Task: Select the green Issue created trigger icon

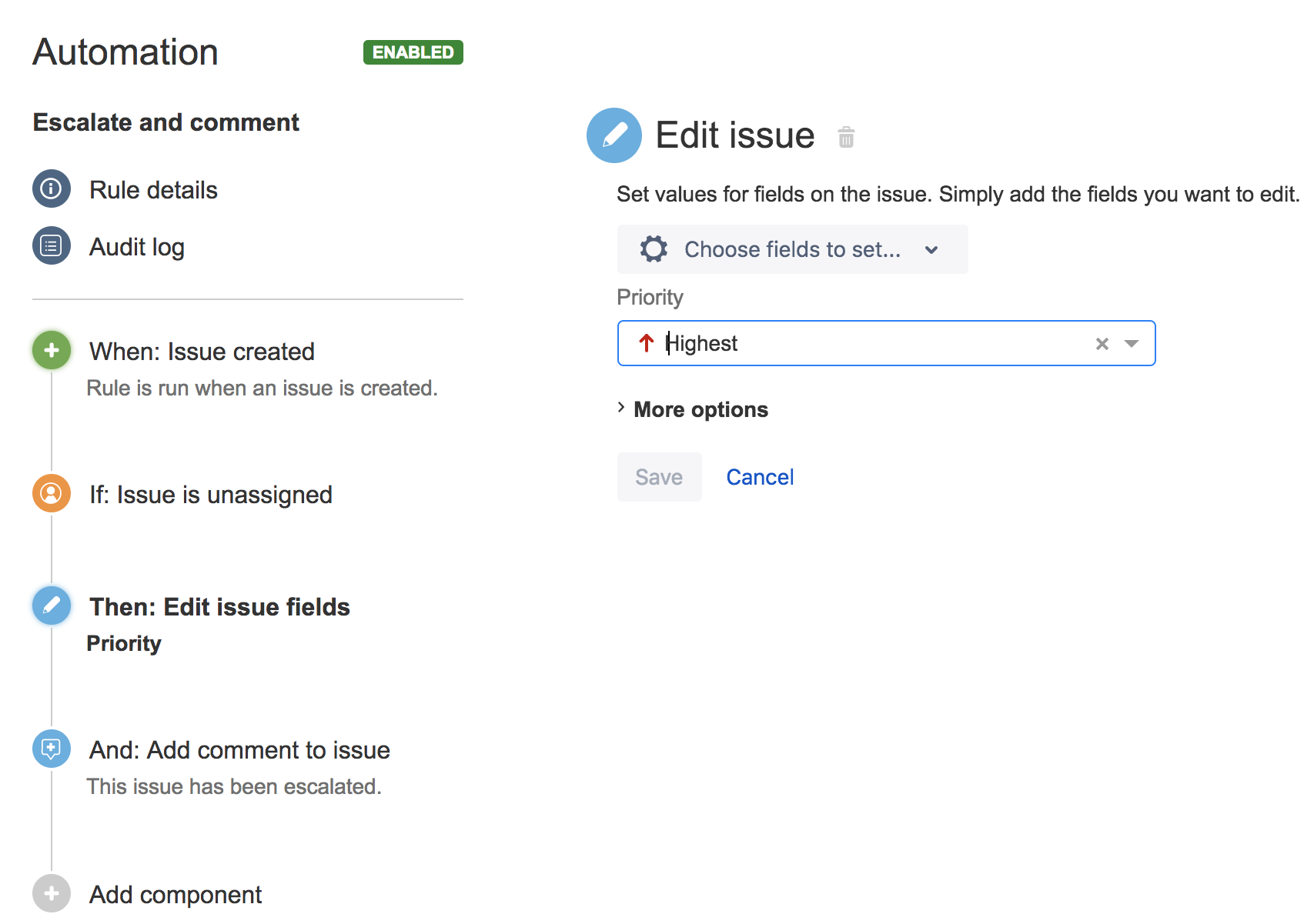Action: coord(52,351)
